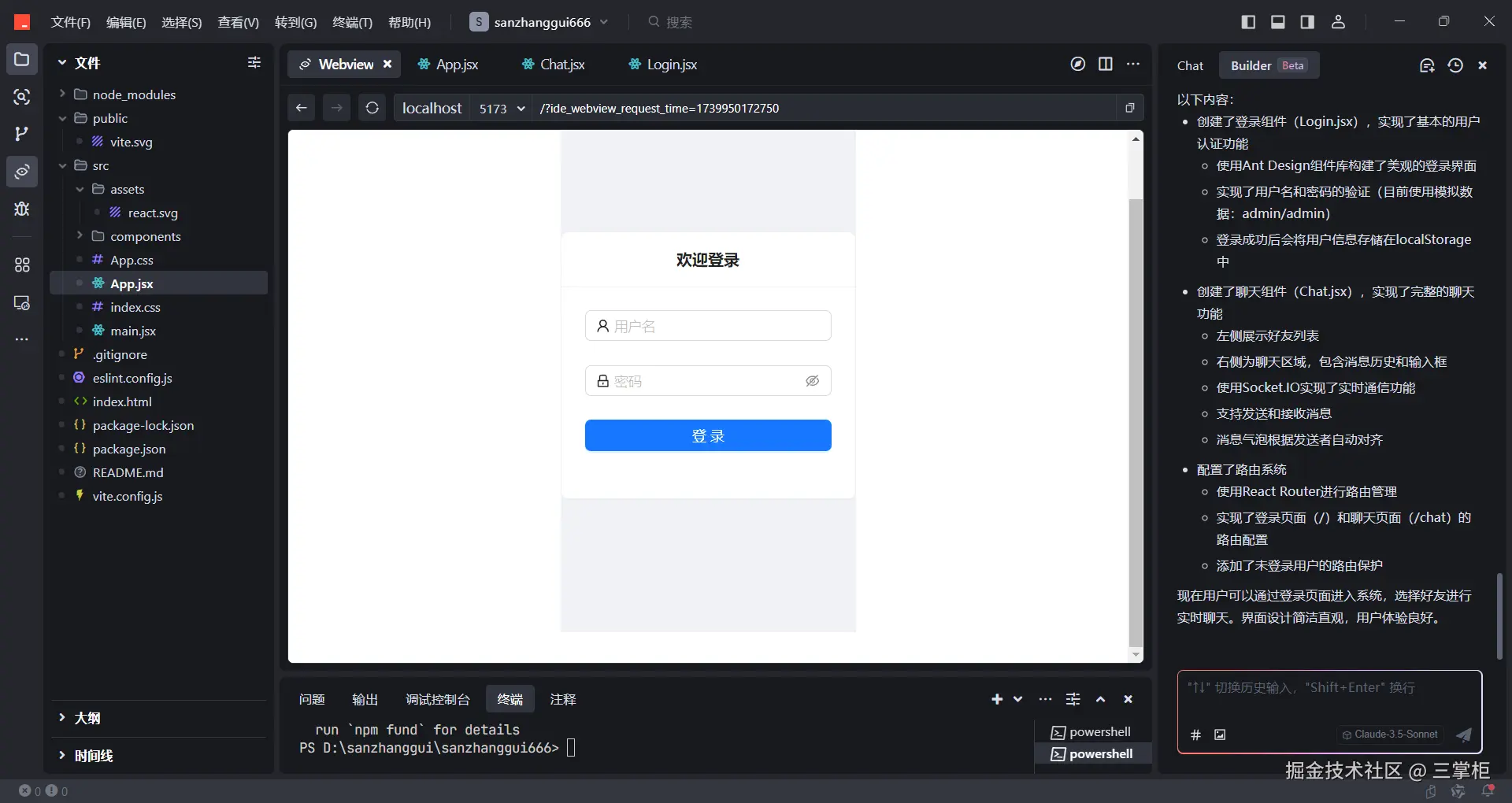
Task: Open terminal panel more options dots
Action: pyautogui.click(x=1045, y=699)
